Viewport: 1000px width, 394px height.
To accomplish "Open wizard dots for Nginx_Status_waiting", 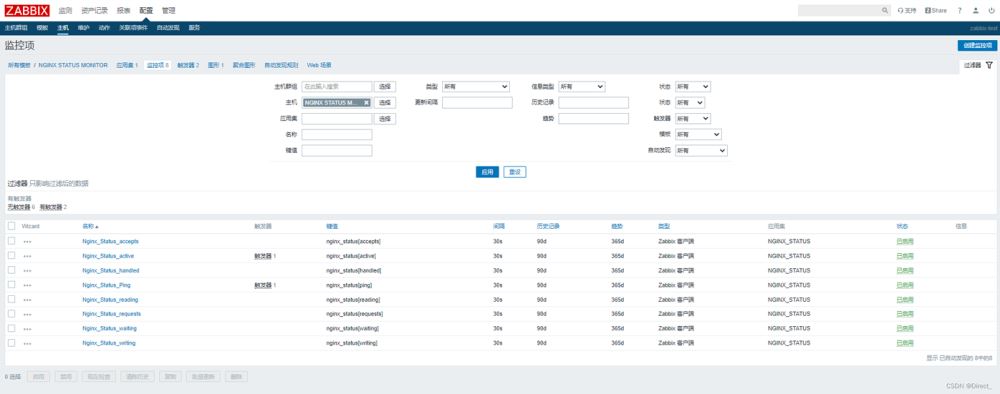I will point(27,329).
